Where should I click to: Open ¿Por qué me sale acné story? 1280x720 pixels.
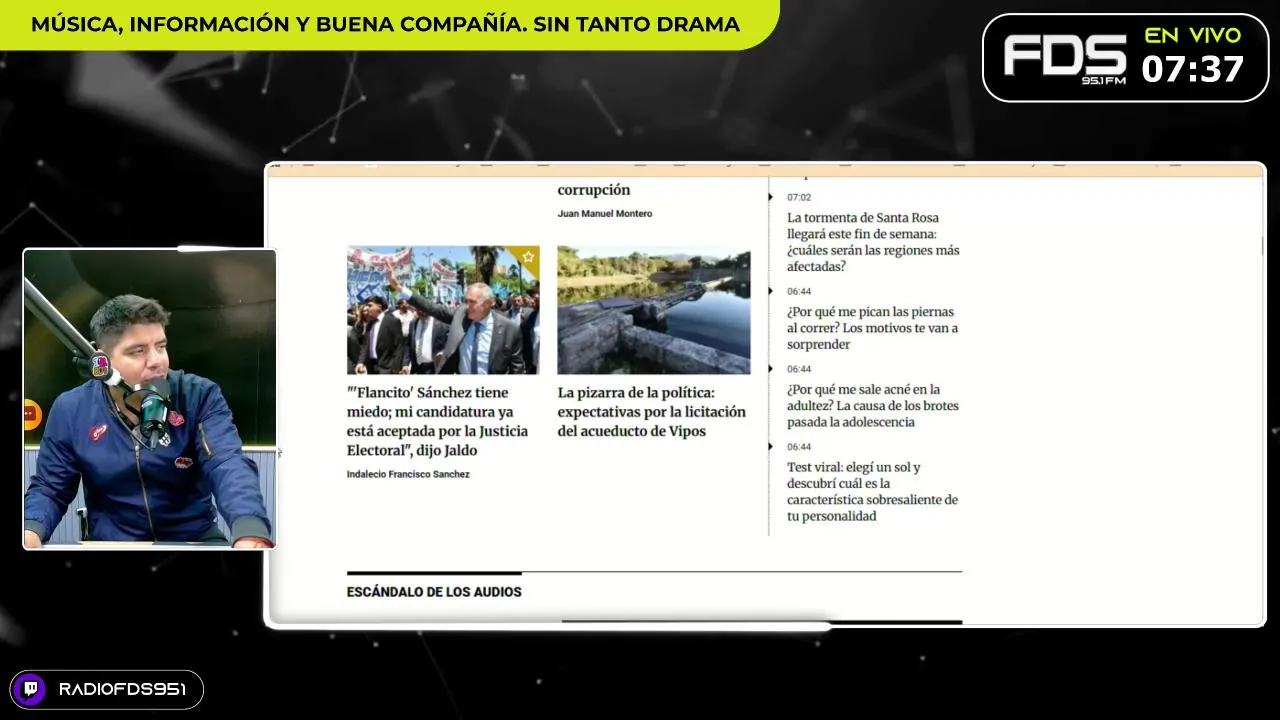point(872,406)
